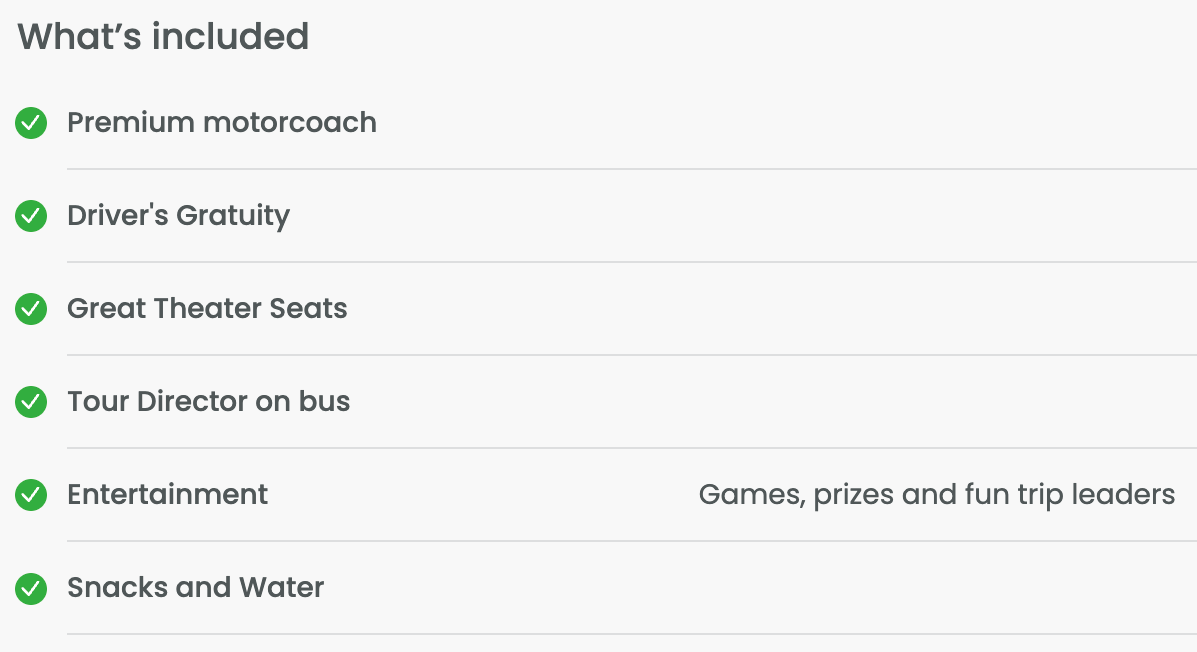Click the green checkmark next to Snacks and Water

31,588
